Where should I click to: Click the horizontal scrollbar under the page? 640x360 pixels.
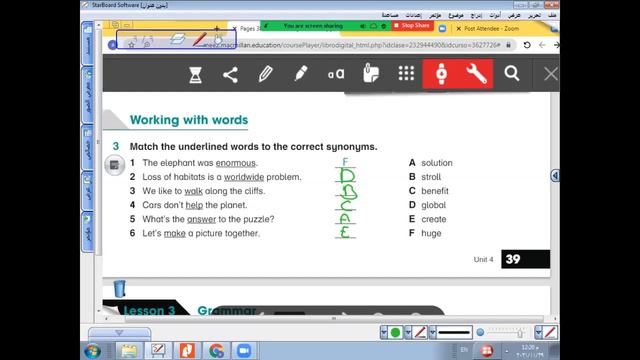coord(334,318)
